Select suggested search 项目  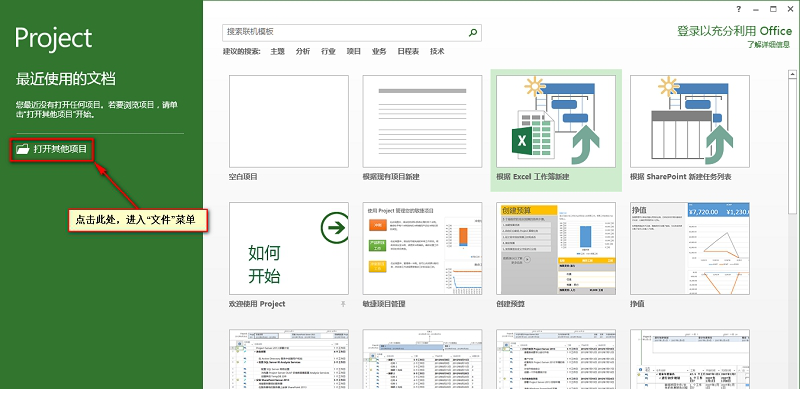(x=354, y=52)
